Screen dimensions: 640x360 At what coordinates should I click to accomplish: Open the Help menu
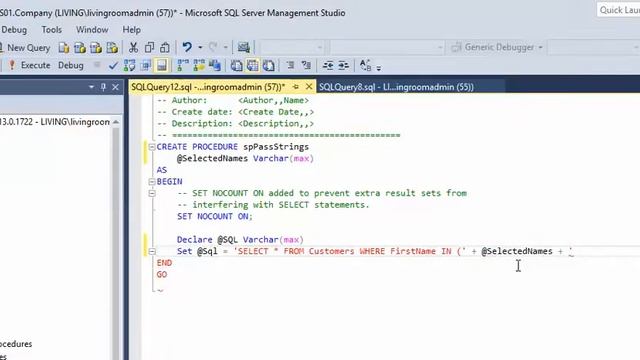[x=131, y=30]
